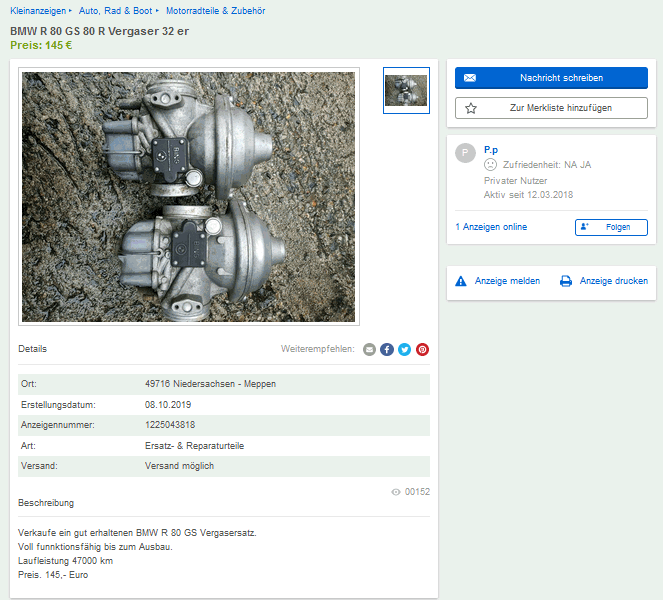Click Privater Nutzer text
Image resolution: width=663 pixels, height=600 pixels.
click(x=515, y=181)
